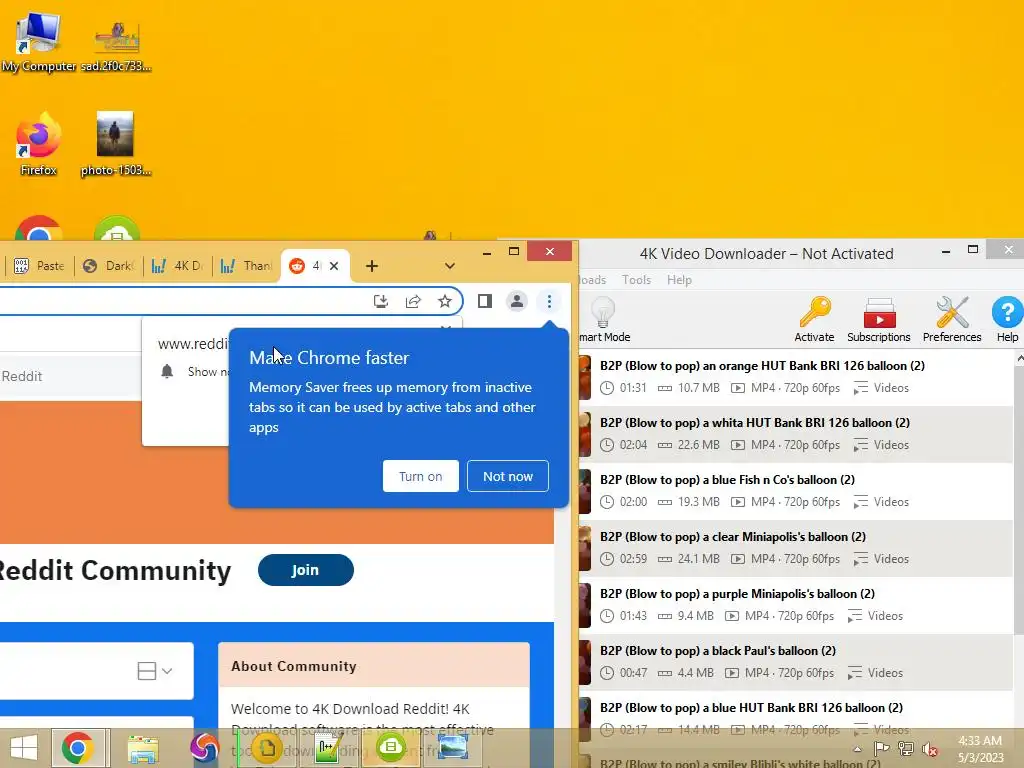The height and width of the screenshot is (768, 1024).
Task: Select blue HUT Bank BRI 126 balloon download
Action: [x=795, y=718]
